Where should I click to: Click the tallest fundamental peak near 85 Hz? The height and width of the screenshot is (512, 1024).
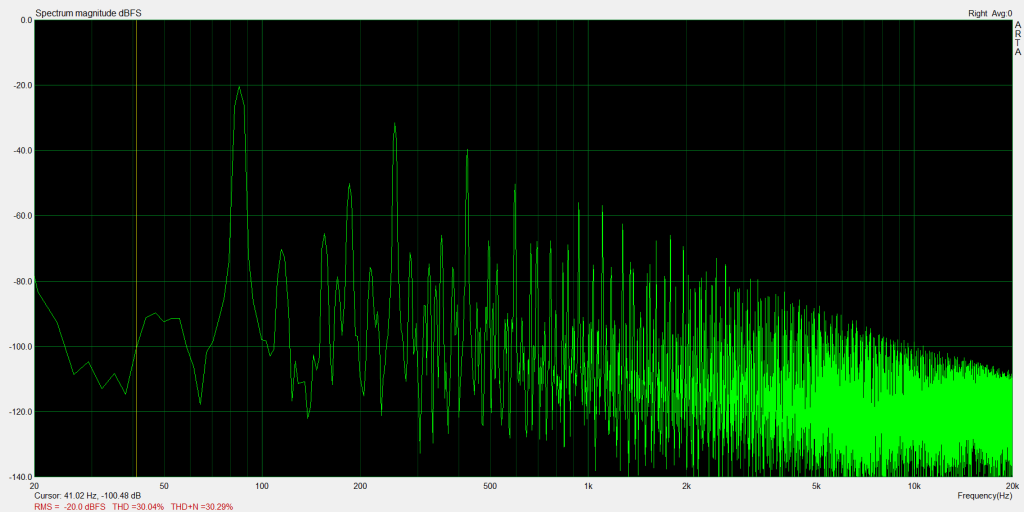click(x=240, y=87)
